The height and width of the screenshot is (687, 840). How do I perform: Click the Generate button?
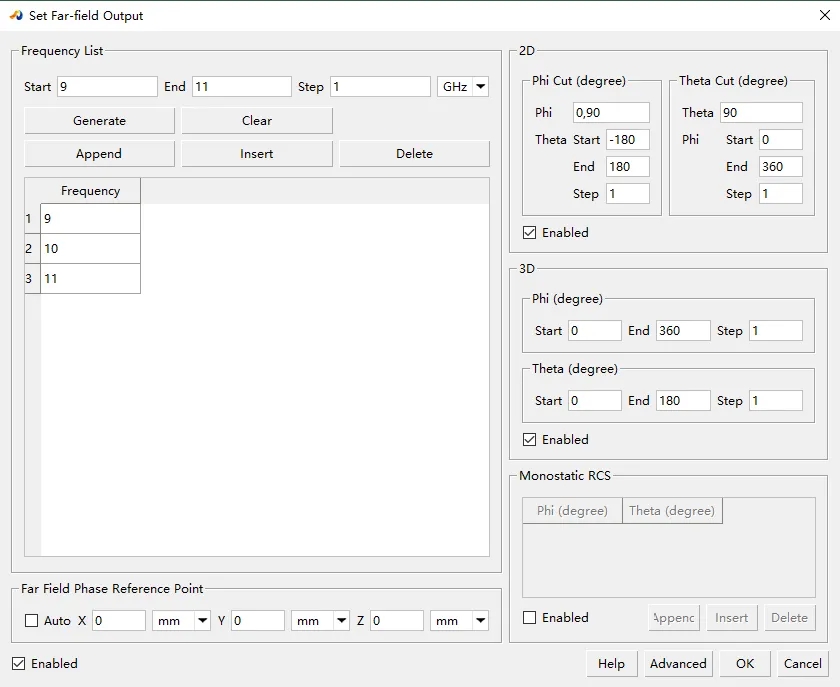(x=99, y=121)
